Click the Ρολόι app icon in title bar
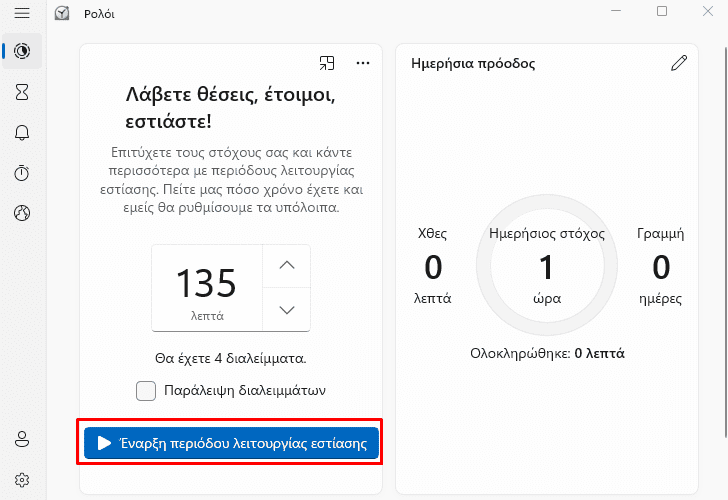Screen dimensions: 728x500 tap(62, 13)
